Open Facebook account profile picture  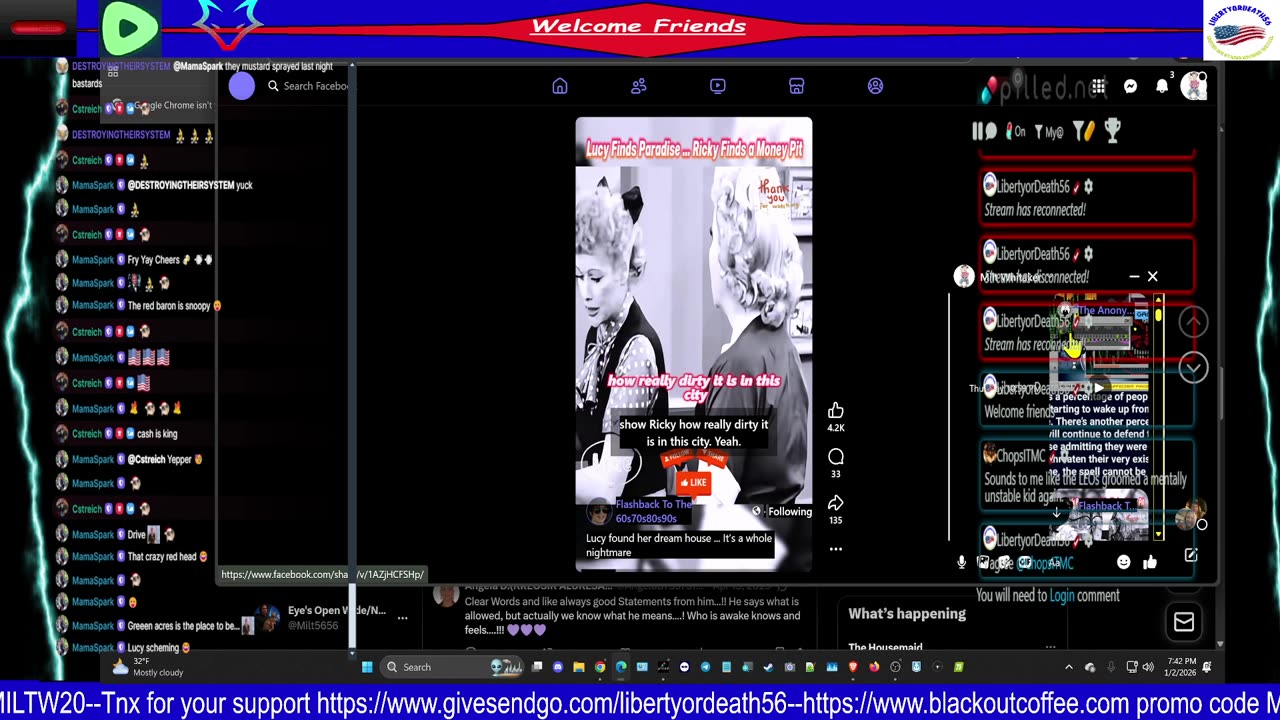pyautogui.click(x=1194, y=87)
